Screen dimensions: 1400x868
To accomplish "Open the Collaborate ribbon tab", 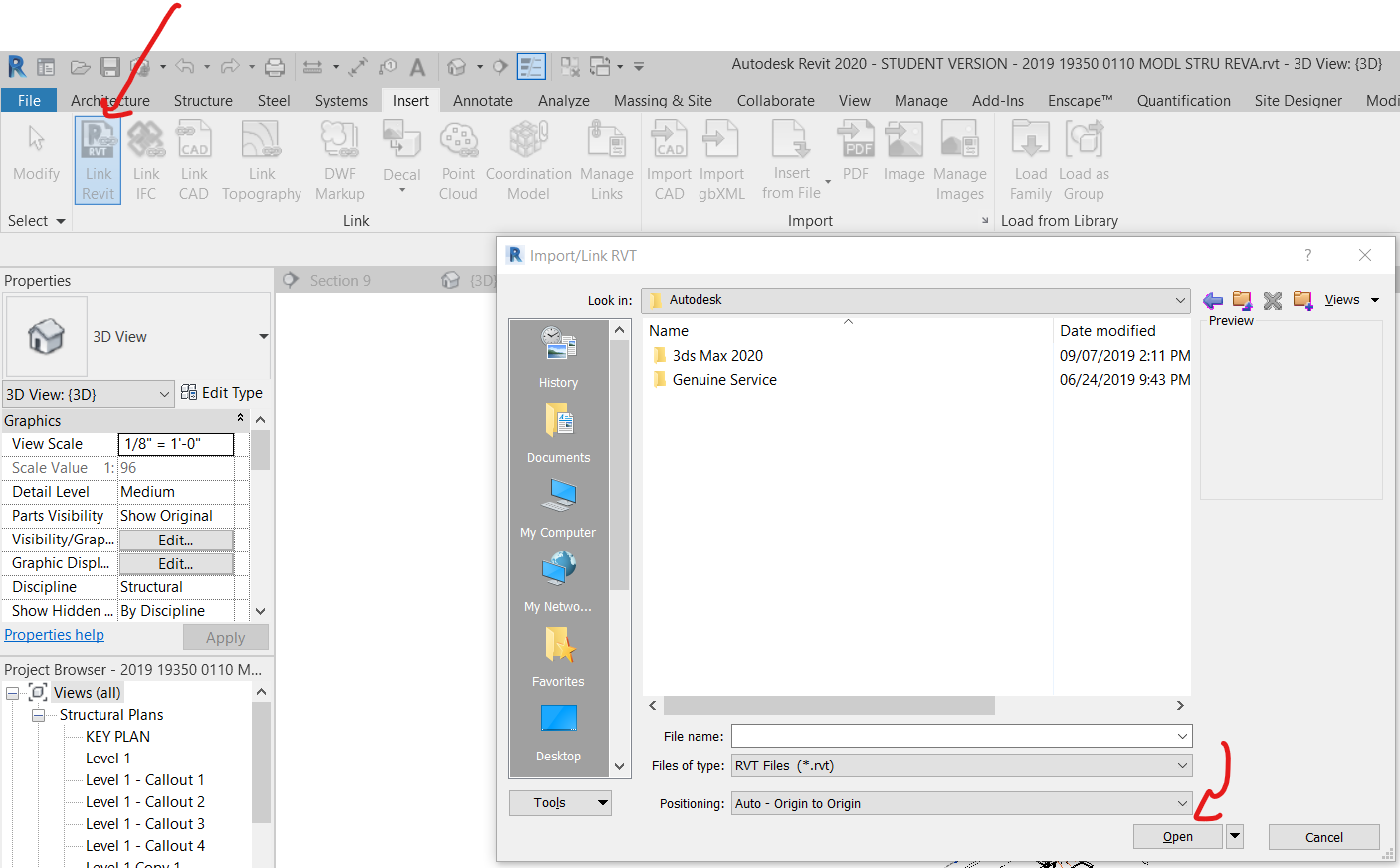I will coord(775,100).
